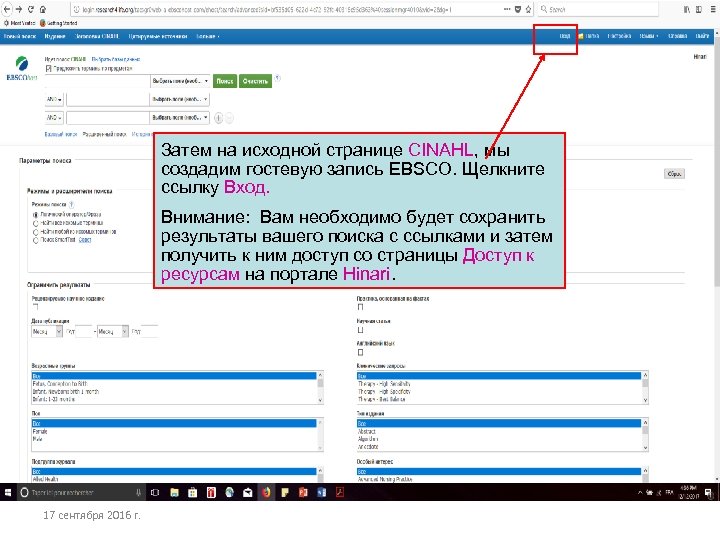Click the browser Back arrow
This screenshot has height=540, width=720.
coord(7,9)
